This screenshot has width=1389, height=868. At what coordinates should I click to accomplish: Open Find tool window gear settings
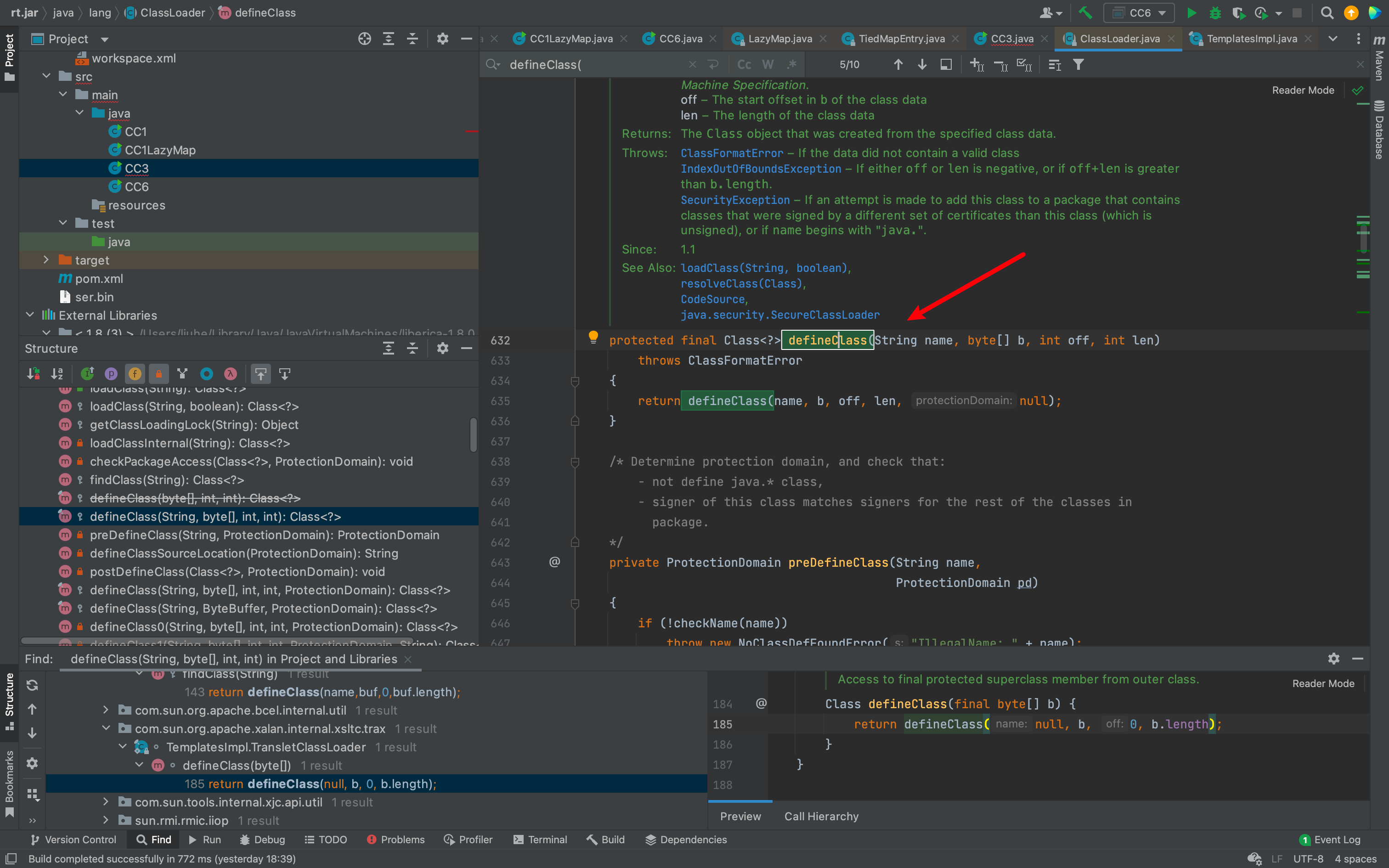(1334, 659)
